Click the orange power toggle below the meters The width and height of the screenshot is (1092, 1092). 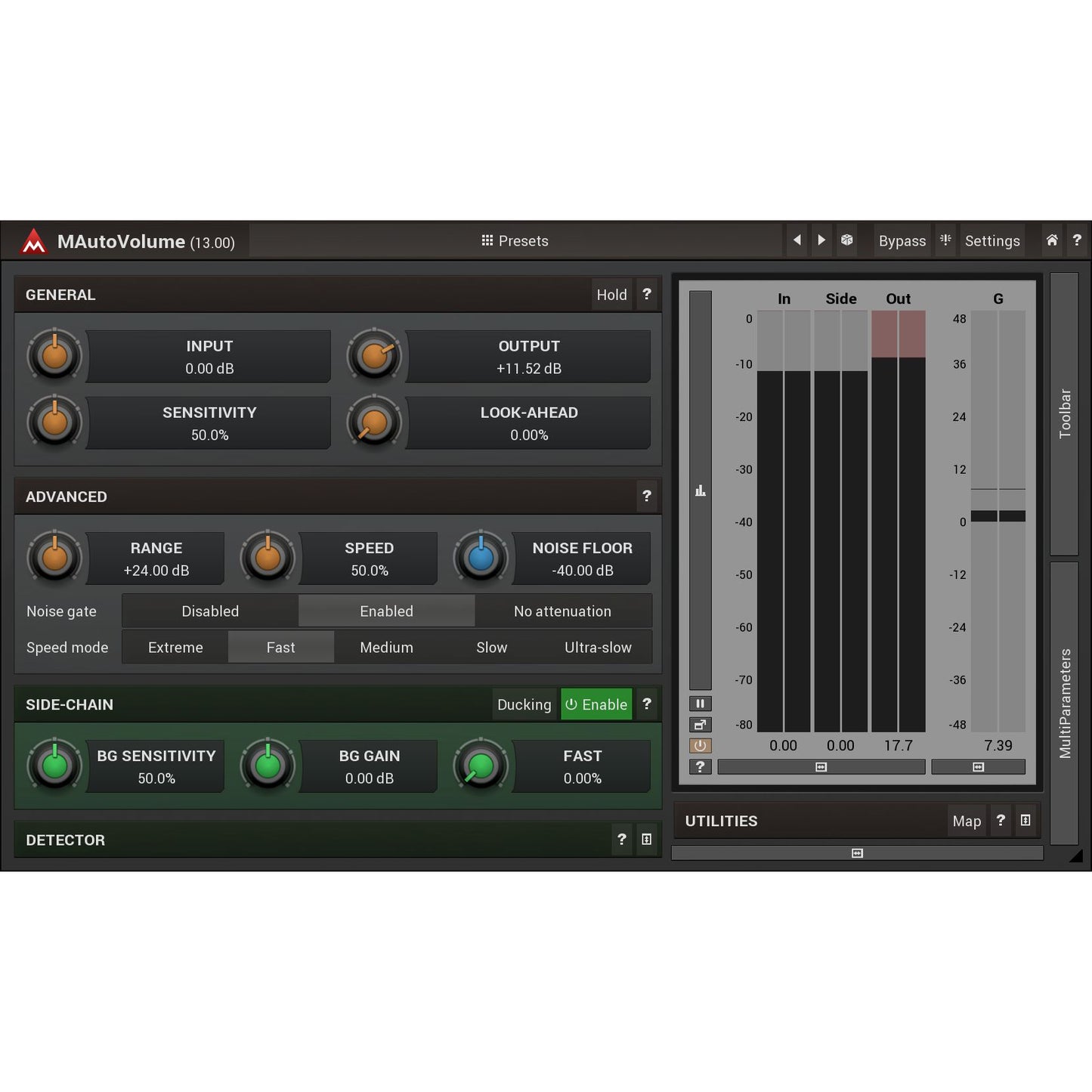tap(700, 745)
